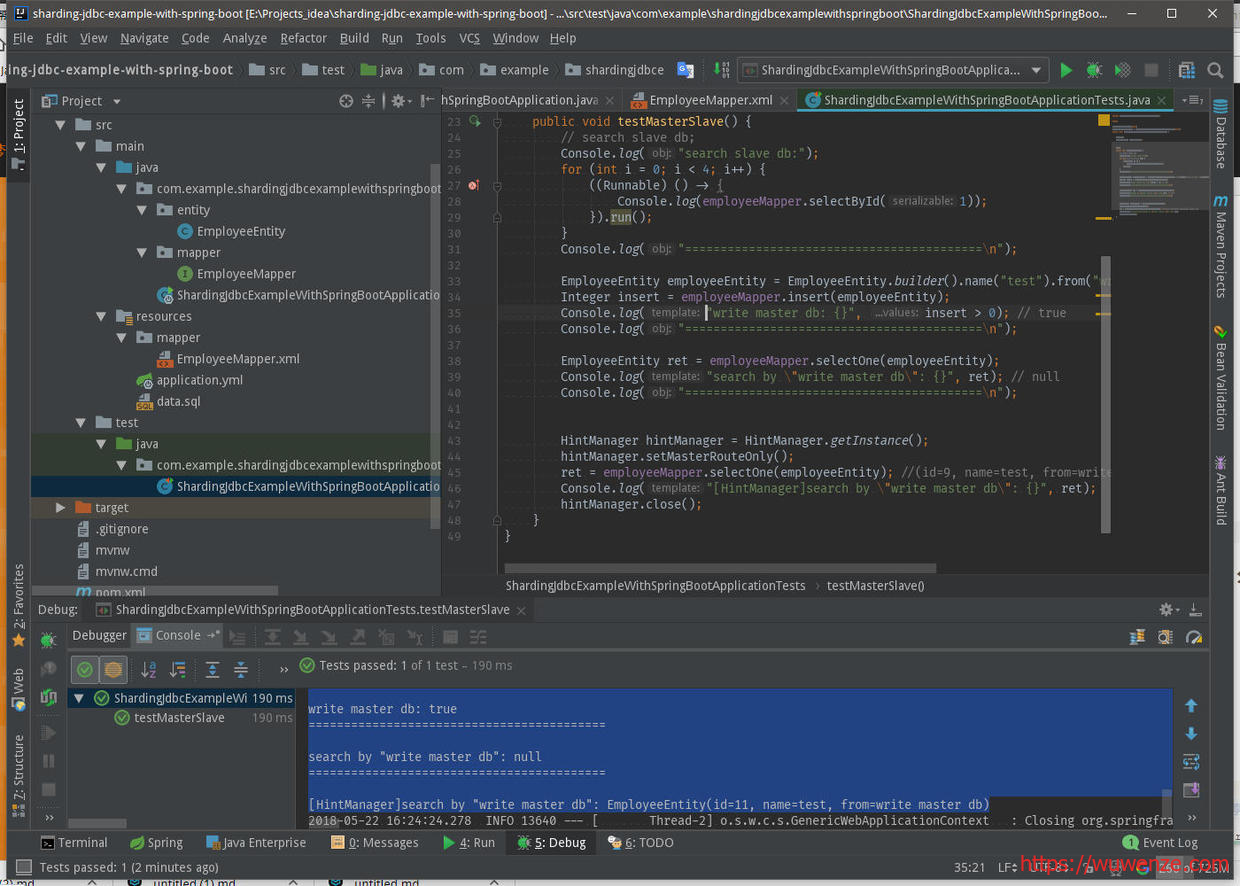Open Project panel gear settings dropdown
The width and height of the screenshot is (1240, 886).
(x=401, y=101)
